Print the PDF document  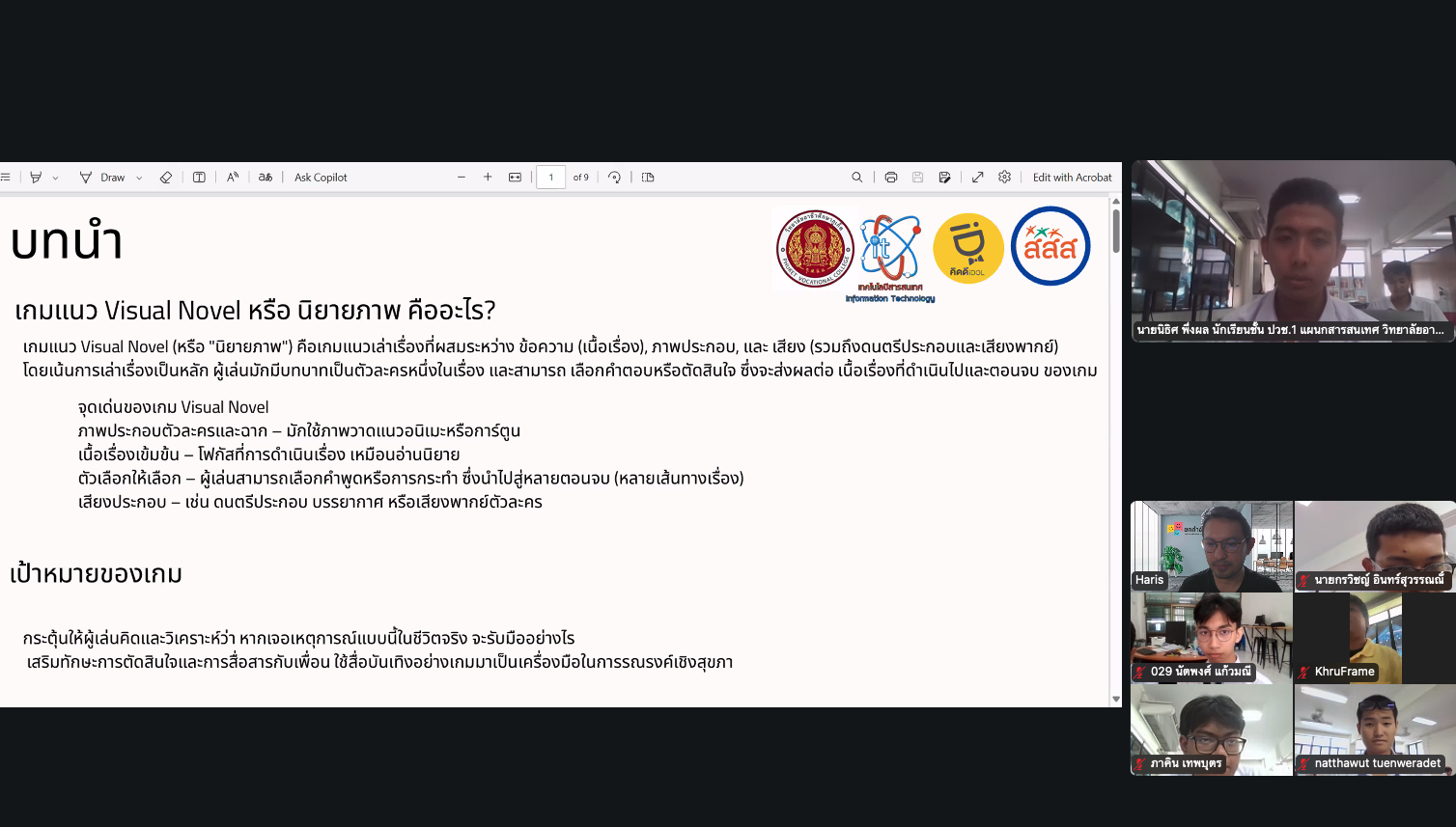(x=891, y=178)
